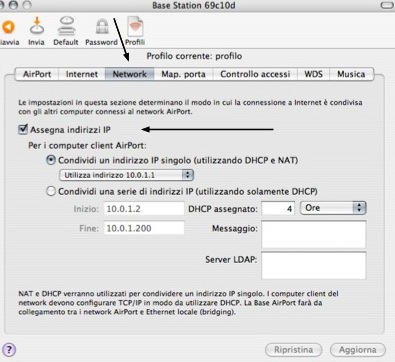Screen dimensions: 395x362
Task: Open the Ore time unit dropdown
Action: [x=333, y=208]
